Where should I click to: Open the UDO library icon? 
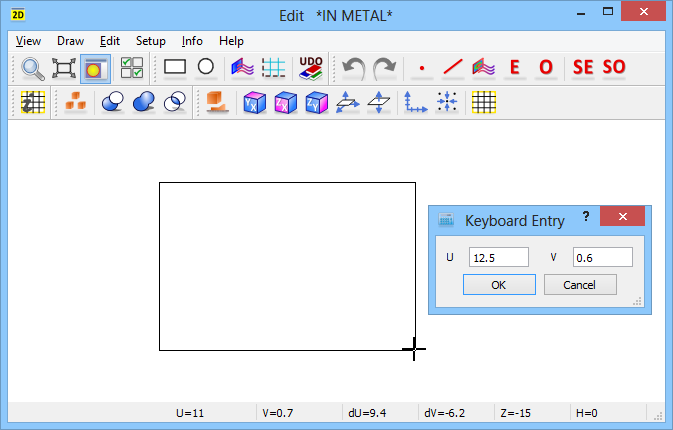point(311,68)
